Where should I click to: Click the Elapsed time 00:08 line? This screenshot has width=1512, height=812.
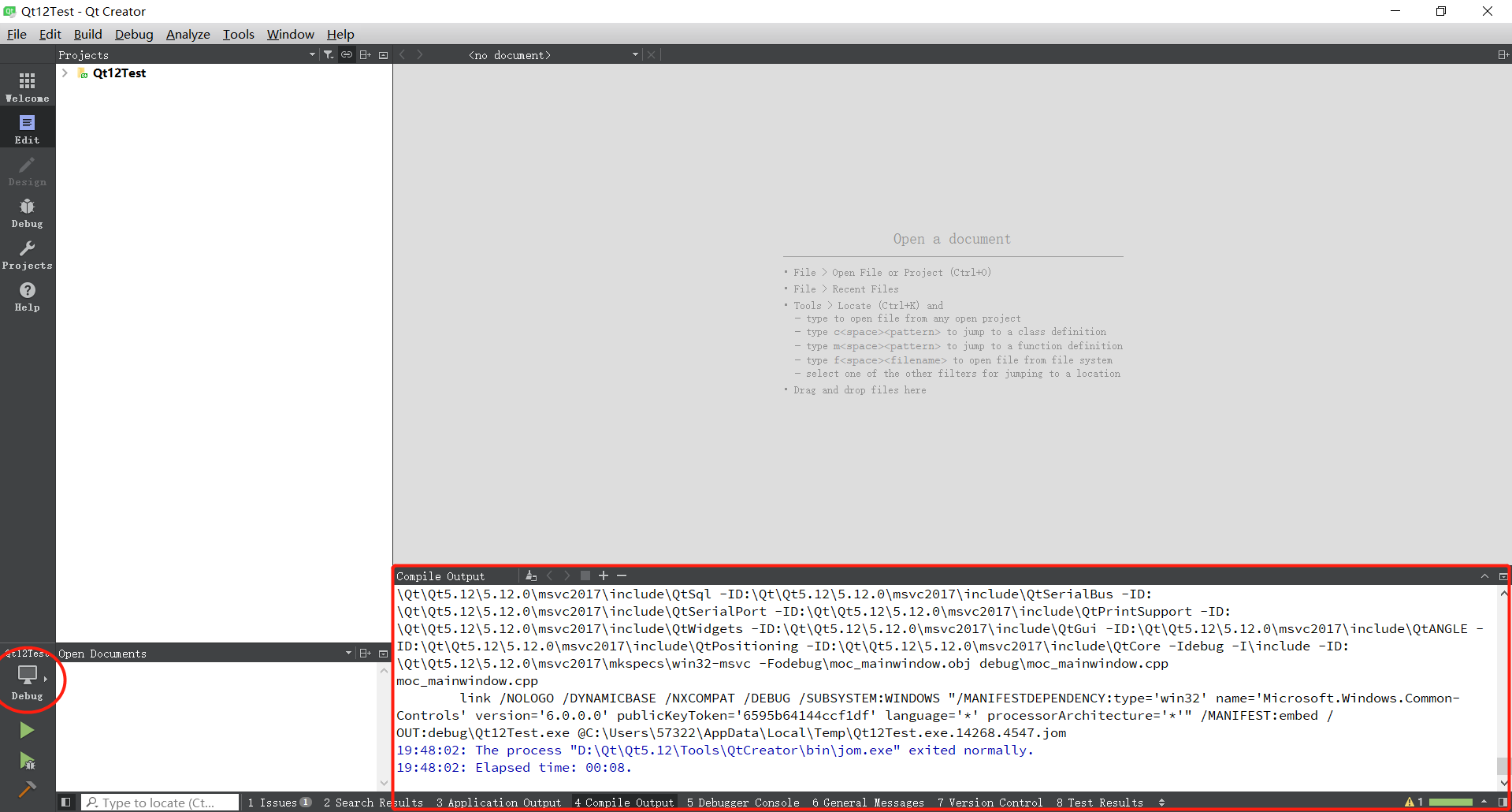pos(514,767)
